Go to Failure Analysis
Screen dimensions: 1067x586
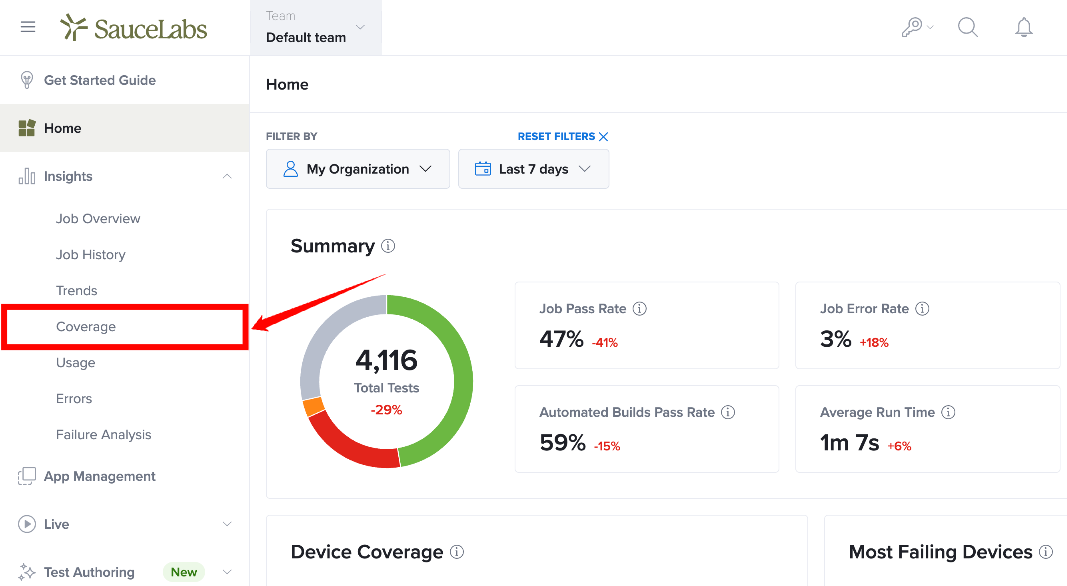(x=103, y=434)
